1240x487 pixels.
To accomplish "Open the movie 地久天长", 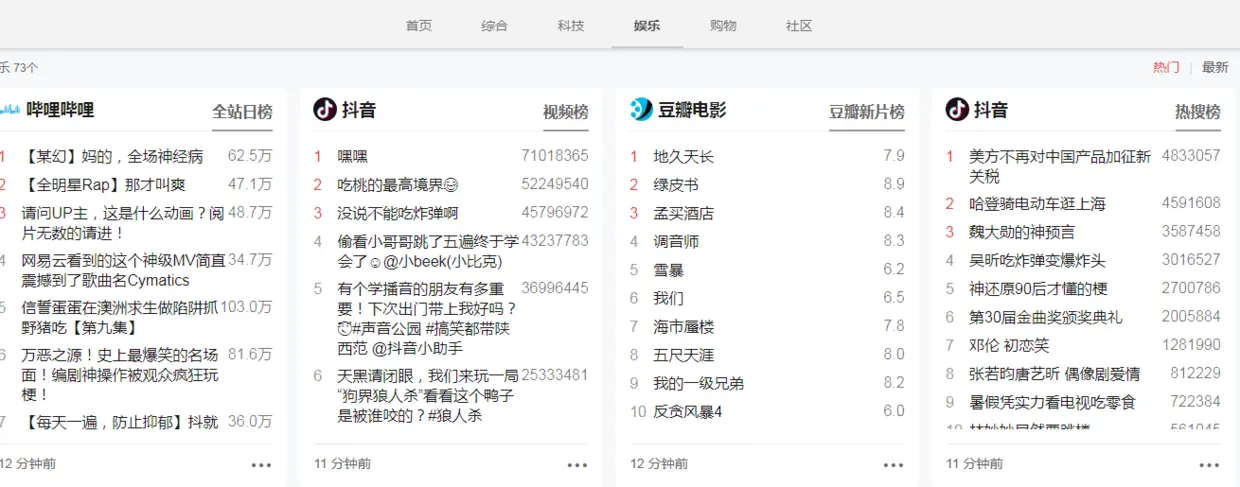I will pyautogui.click(x=684, y=157).
